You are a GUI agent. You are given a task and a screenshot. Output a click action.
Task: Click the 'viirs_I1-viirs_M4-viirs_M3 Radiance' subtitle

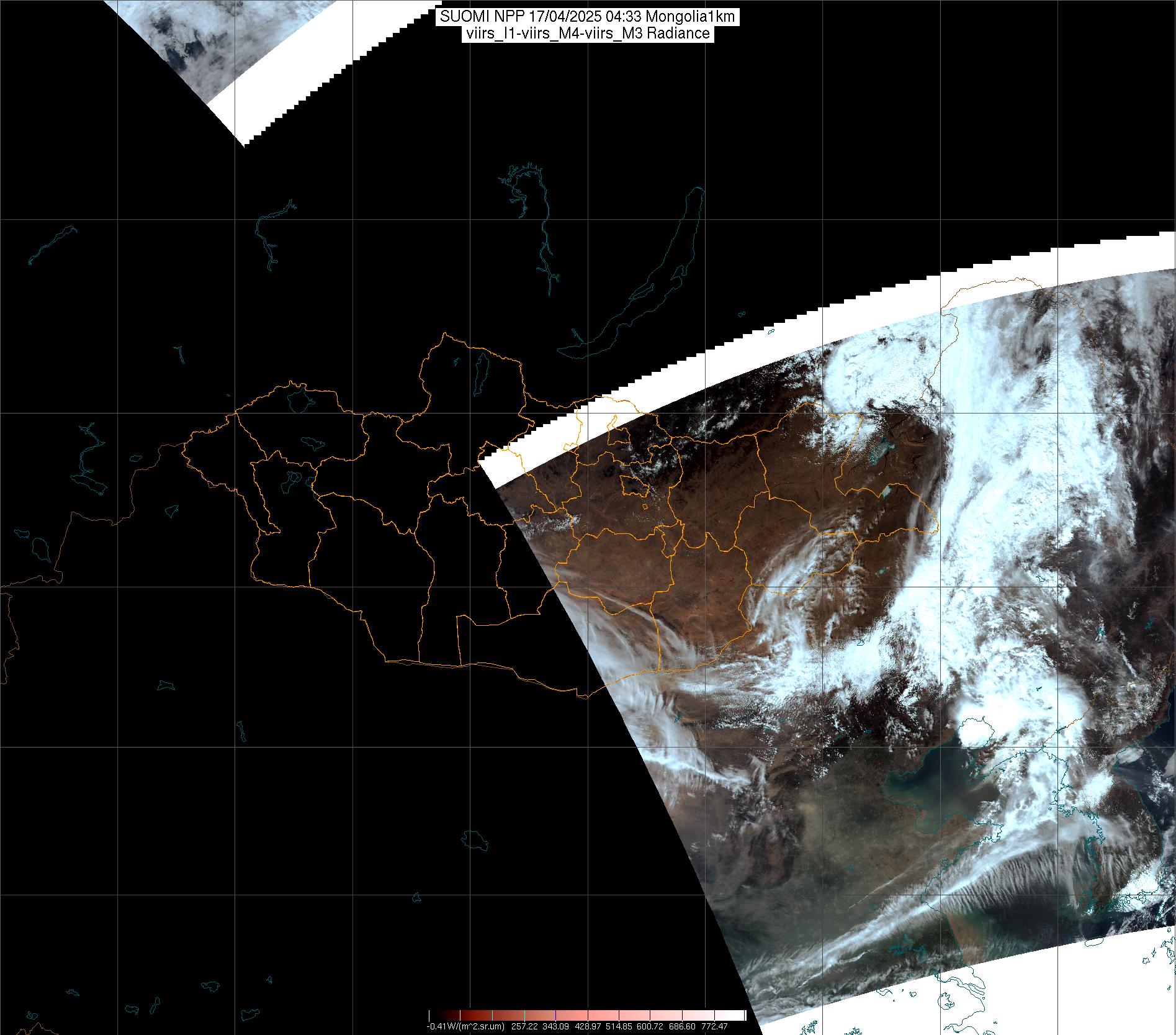(x=588, y=34)
